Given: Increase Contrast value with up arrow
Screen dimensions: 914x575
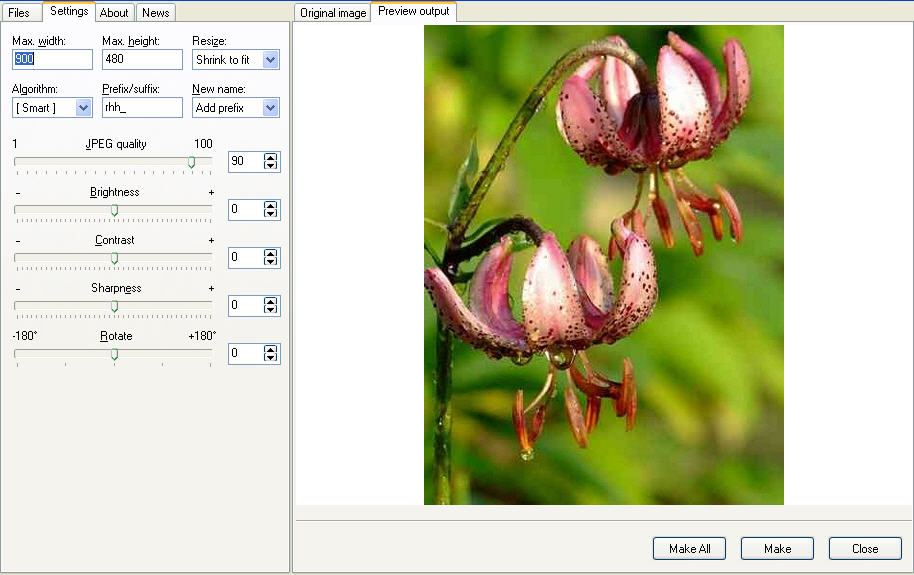Looking at the screenshot, I should 270,253.
